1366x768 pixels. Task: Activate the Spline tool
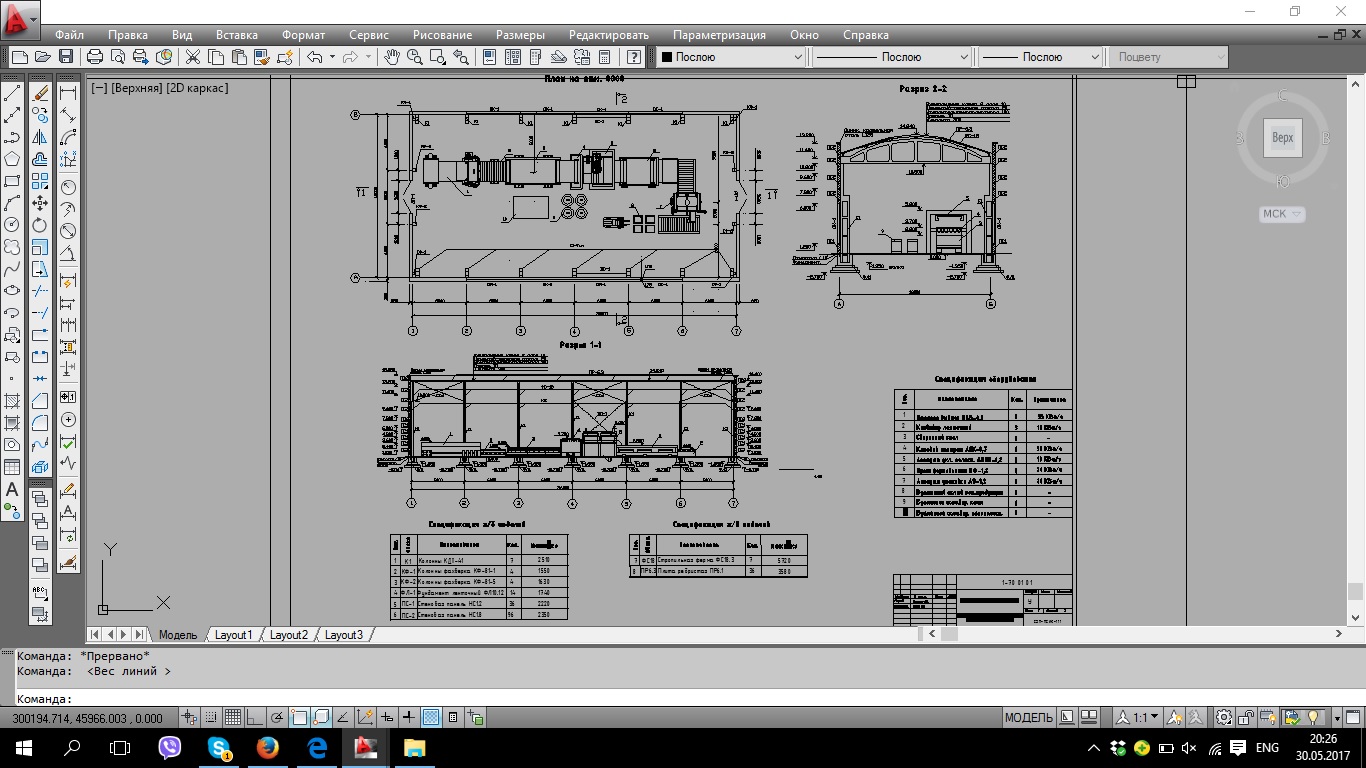tap(12, 269)
